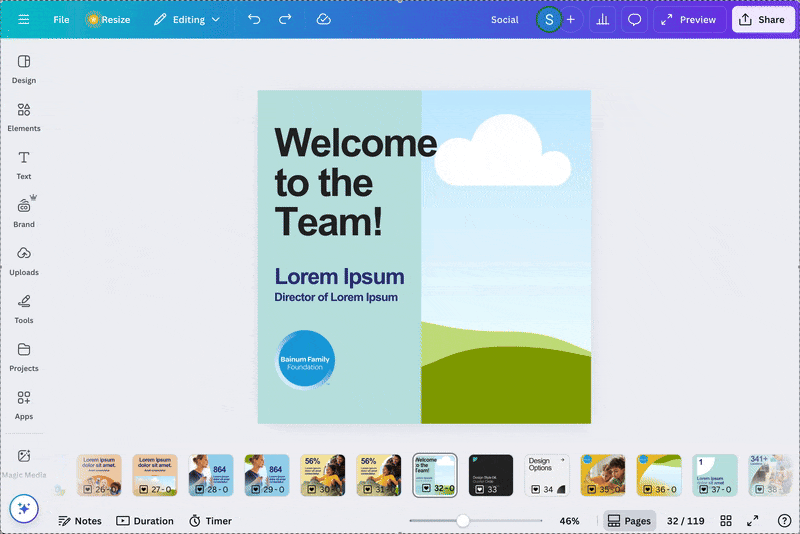Open the help question mark

(x=784, y=521)
